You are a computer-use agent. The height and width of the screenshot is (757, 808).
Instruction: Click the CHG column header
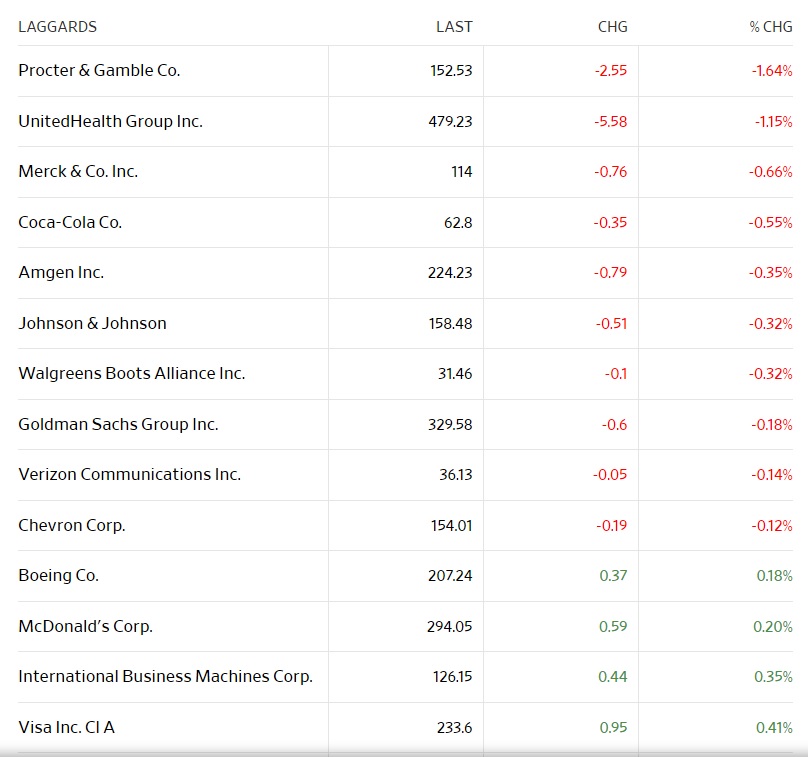(x=612, y=27)
